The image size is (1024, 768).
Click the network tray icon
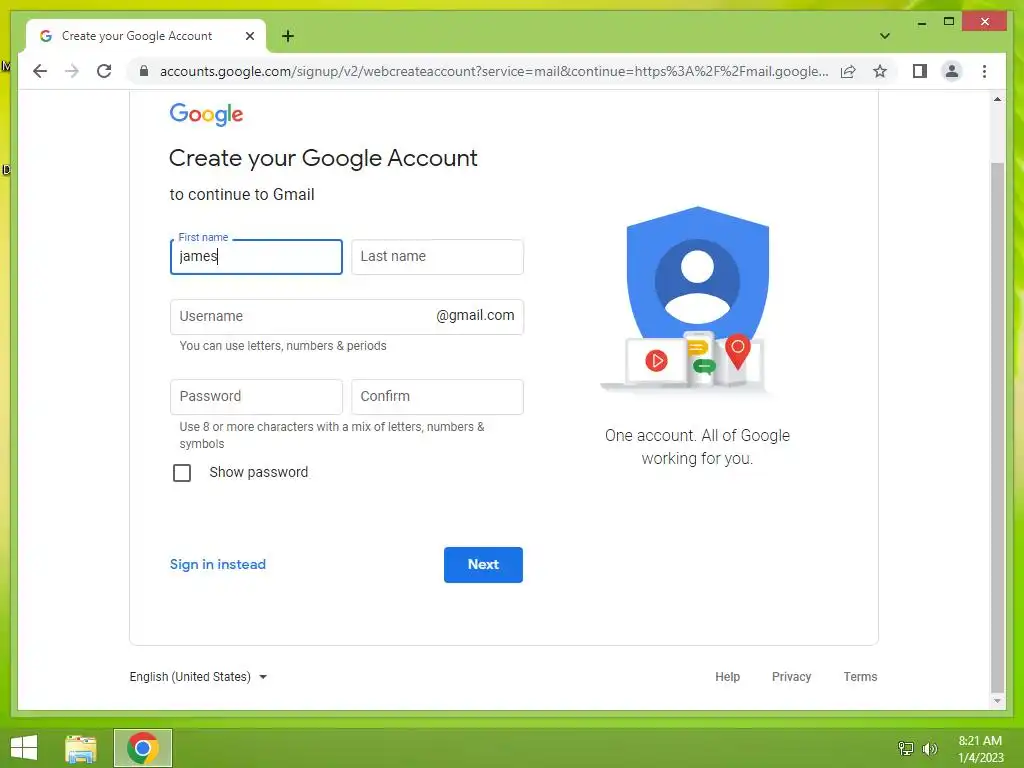906,748
